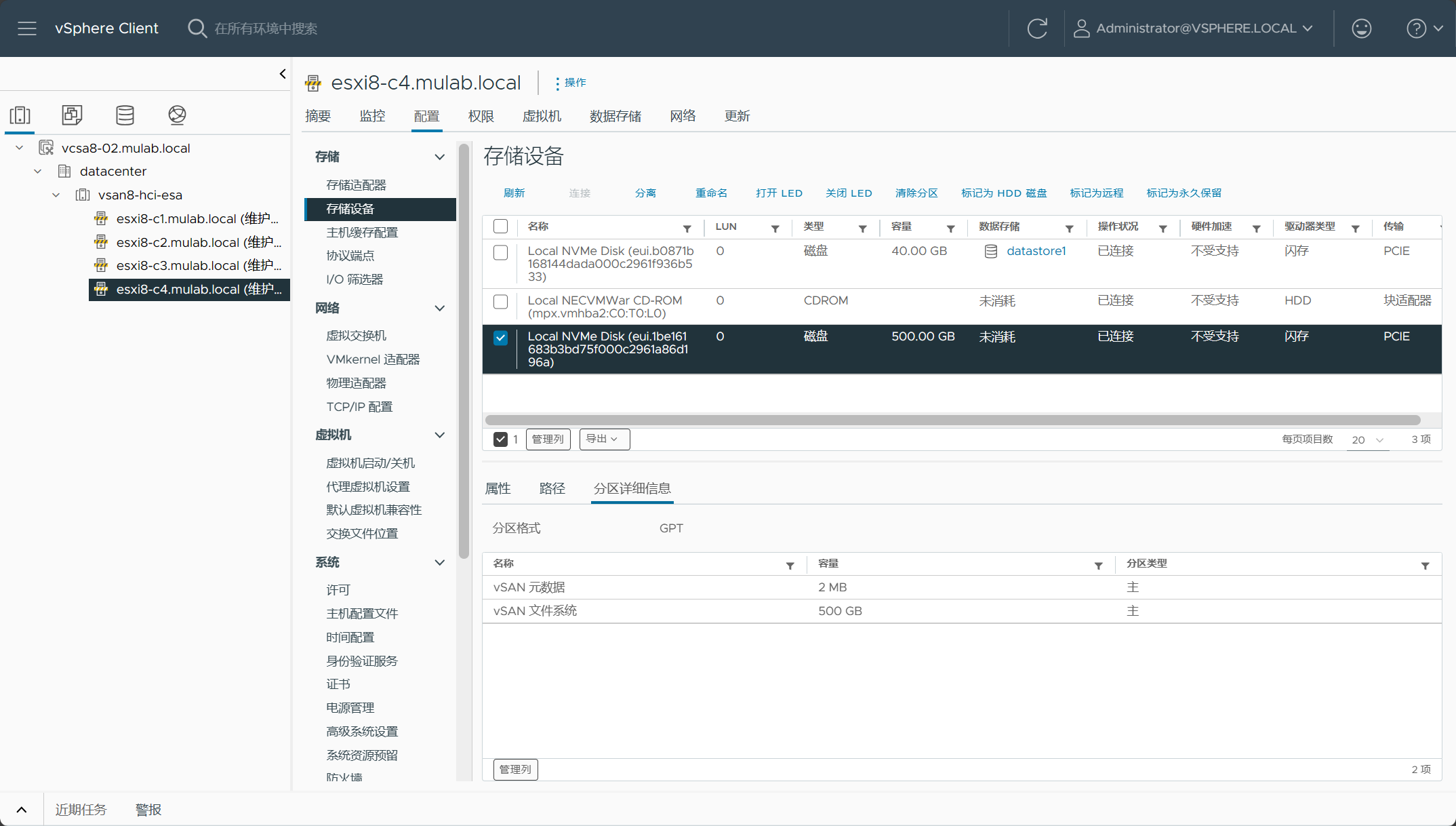The image size is (1456, 826).
Task: Click the datastore icon beside datastore1
Action: coord(990,252)
